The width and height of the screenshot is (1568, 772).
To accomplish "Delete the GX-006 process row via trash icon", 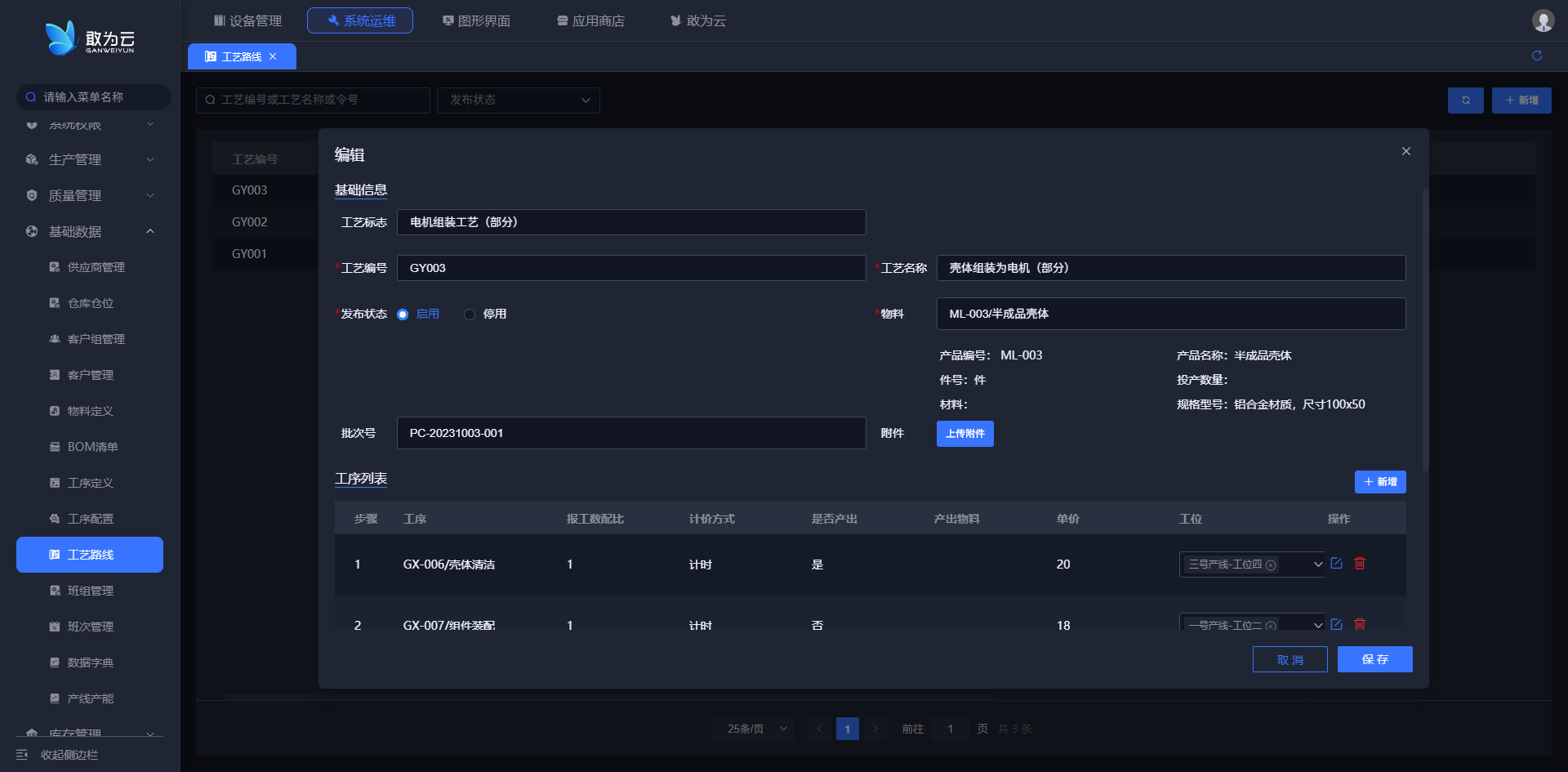I will pos(1360,564).
